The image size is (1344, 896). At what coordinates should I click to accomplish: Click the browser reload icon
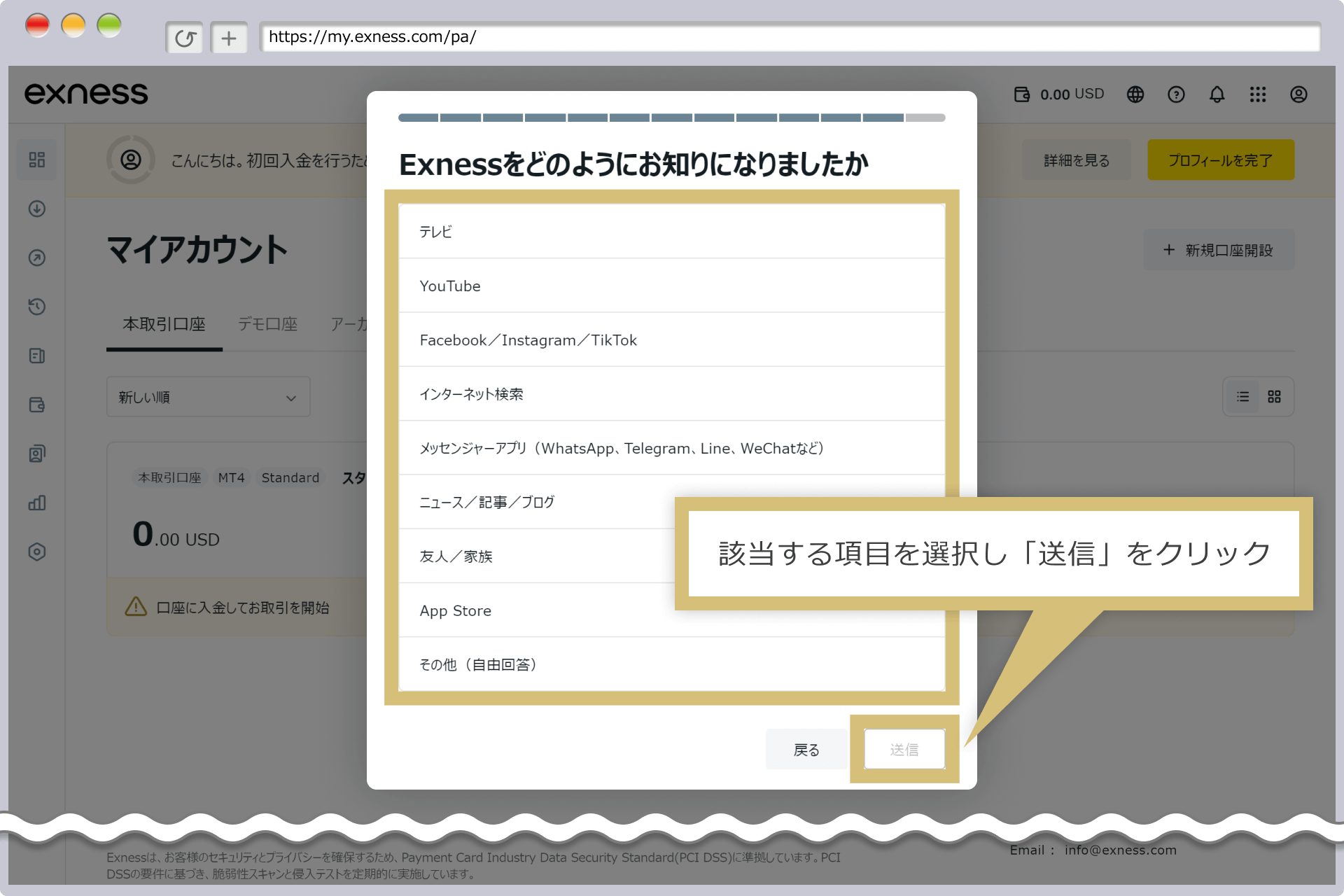185,38
